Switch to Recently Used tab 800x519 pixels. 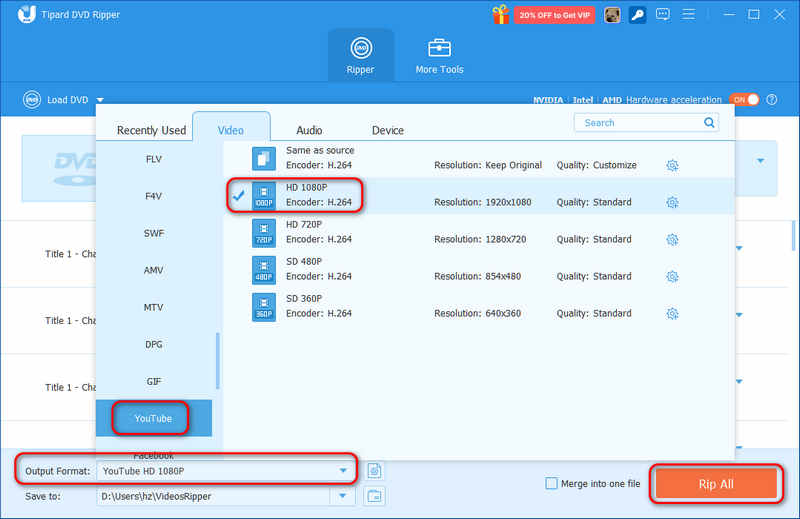(151, 130)
